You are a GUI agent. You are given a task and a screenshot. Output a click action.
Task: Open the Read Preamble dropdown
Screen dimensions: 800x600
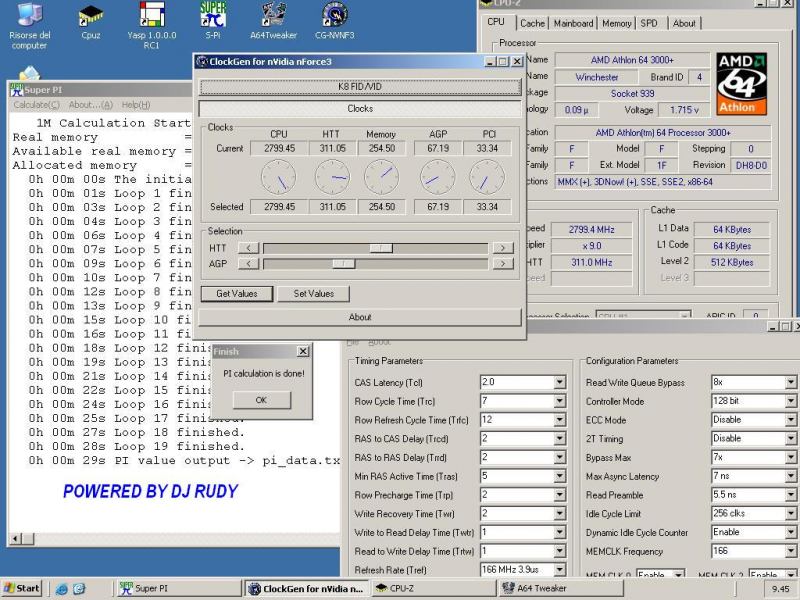(x=791, y=495)
